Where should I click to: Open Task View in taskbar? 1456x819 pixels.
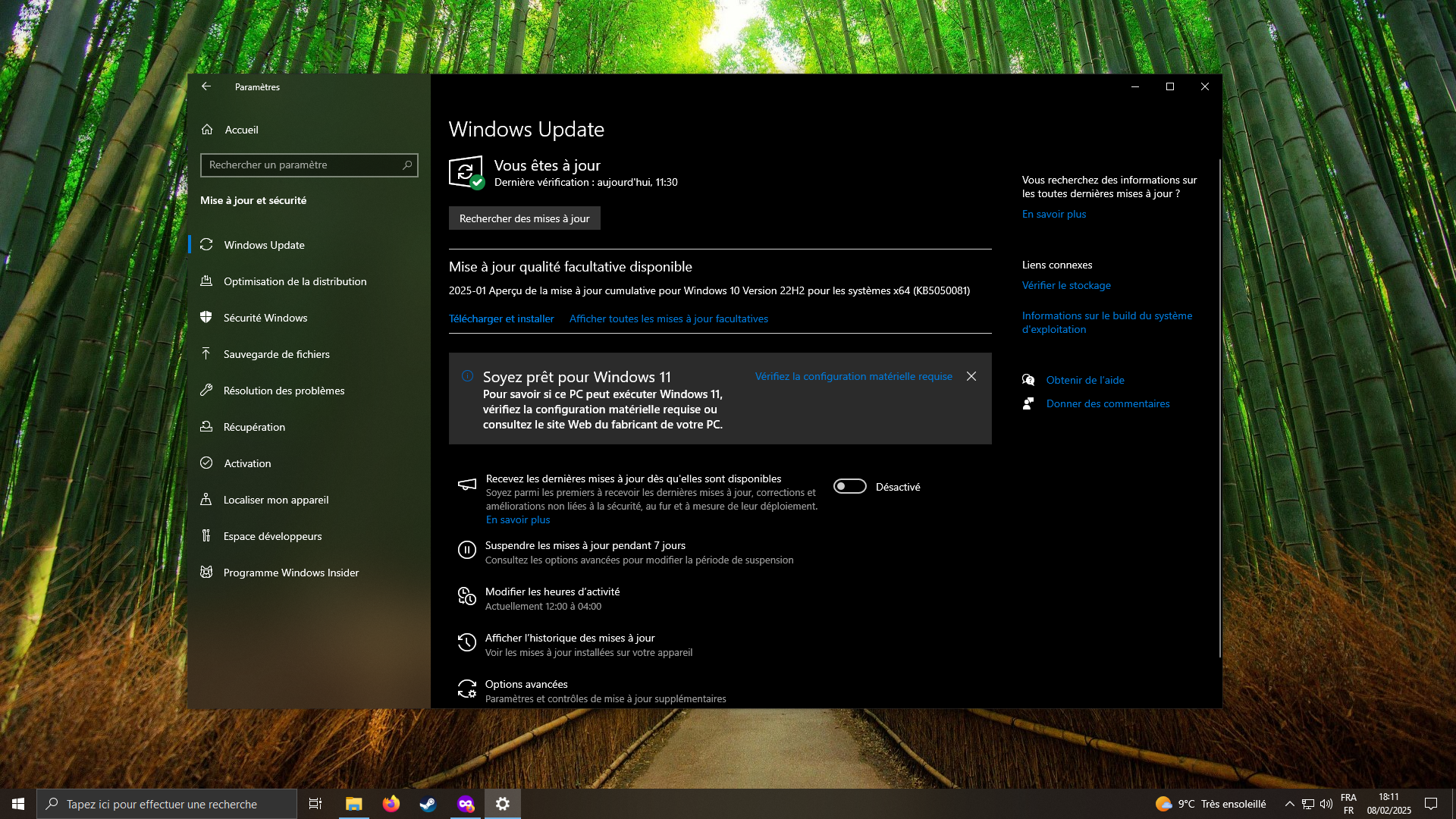pyautogui.click(x=315, y=804)
